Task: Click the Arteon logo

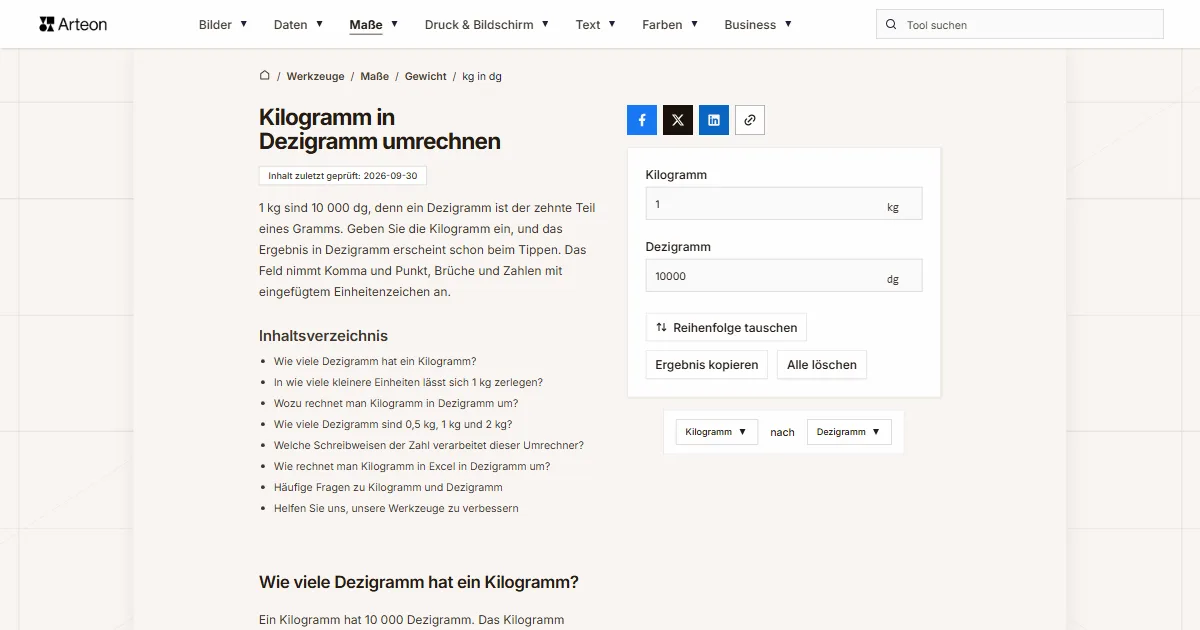Action: tap(73, 24)
